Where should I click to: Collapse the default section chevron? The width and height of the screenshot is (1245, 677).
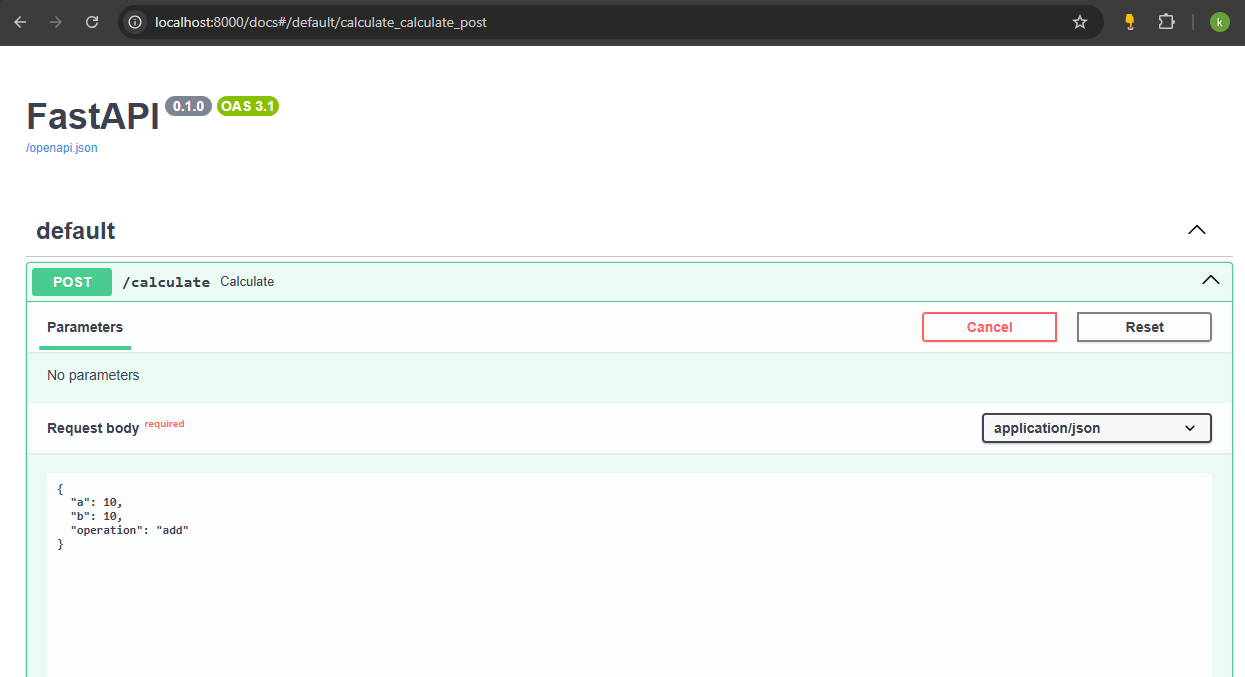1196,231
